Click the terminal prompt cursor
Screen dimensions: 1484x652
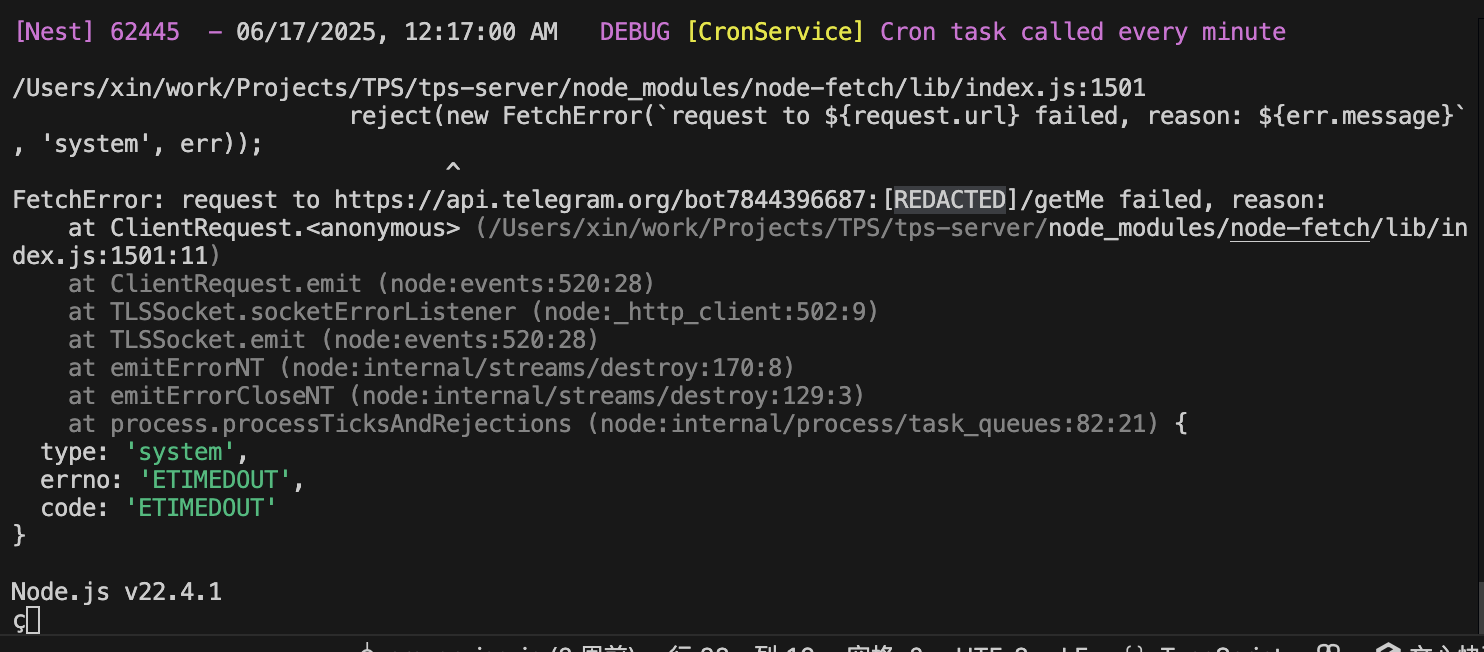coord(33,621)
